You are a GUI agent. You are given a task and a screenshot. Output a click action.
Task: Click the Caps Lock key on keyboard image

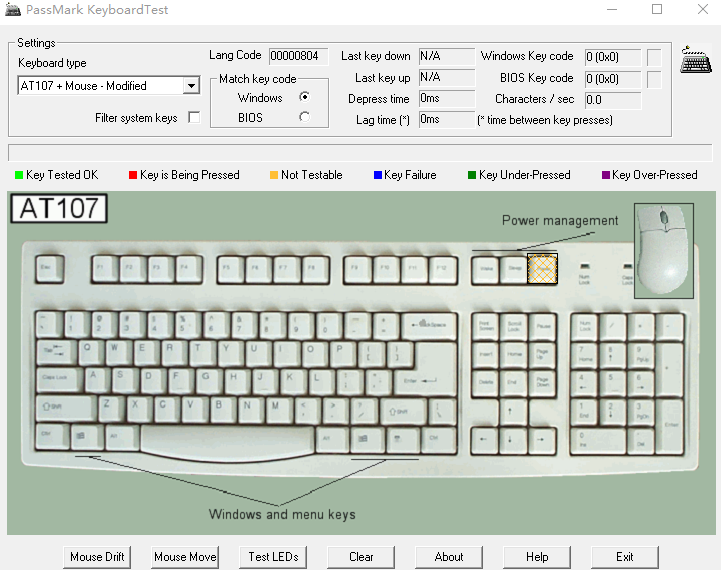tap(59, 380)
